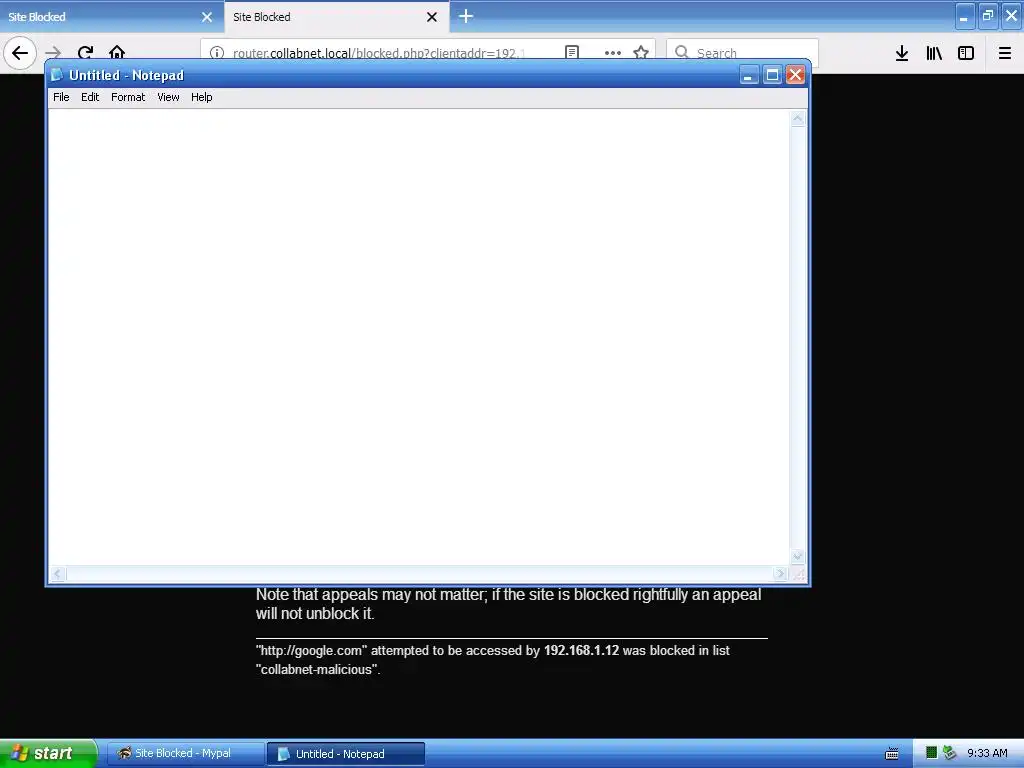This screenshot has width=1024, height=768.
Task: Click the 192.168.1.12 address text
Action: [x=581, y=650]
